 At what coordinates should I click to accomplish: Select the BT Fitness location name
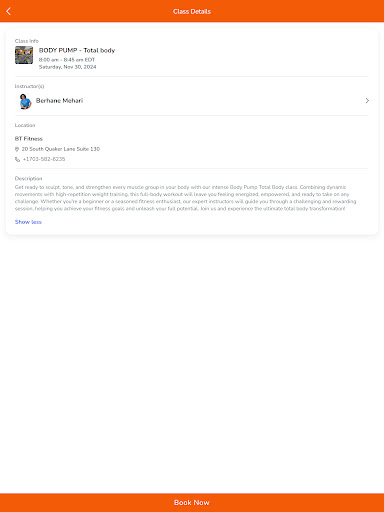point(29,139)
